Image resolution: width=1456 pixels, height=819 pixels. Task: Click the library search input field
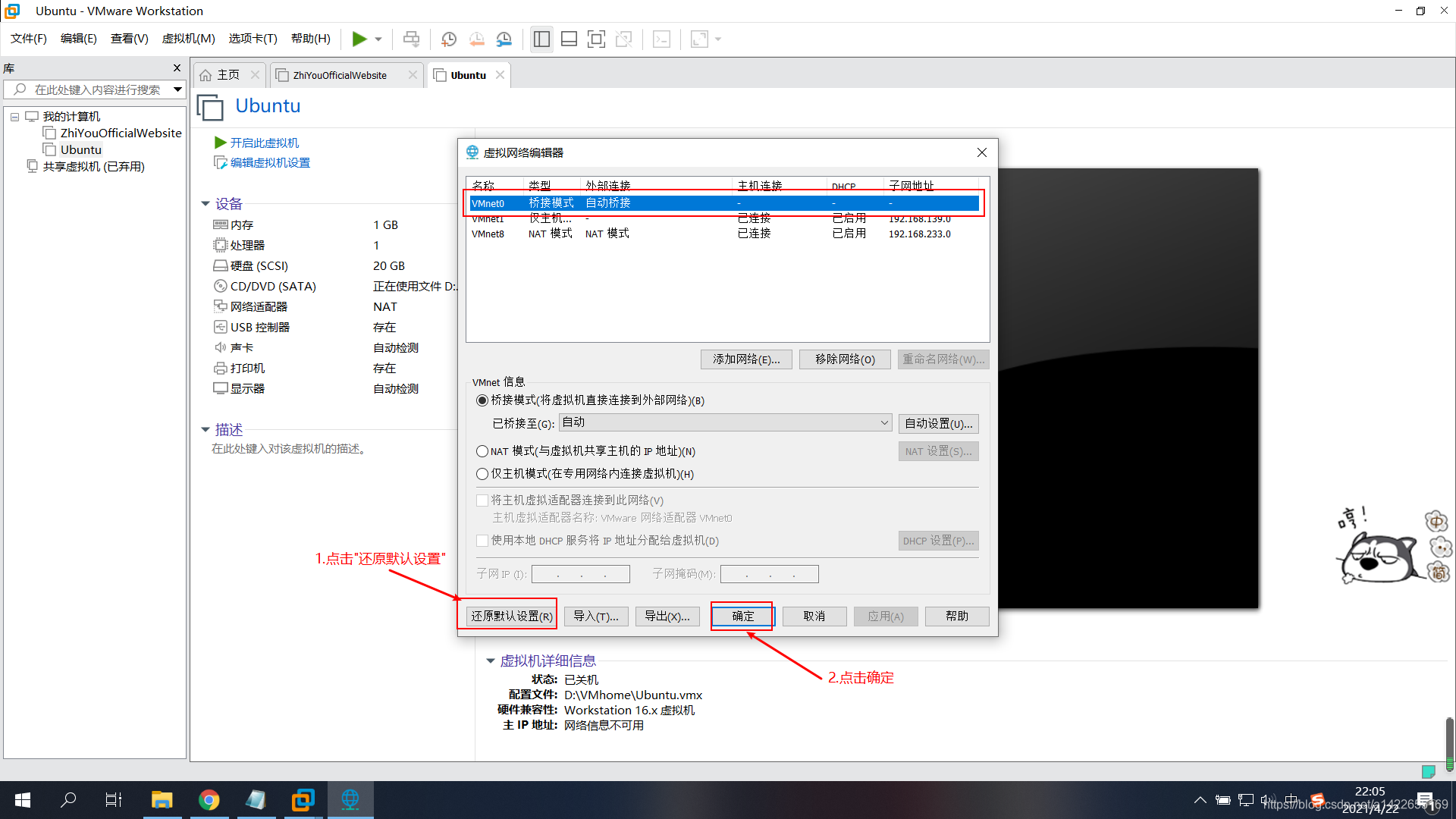94,89
